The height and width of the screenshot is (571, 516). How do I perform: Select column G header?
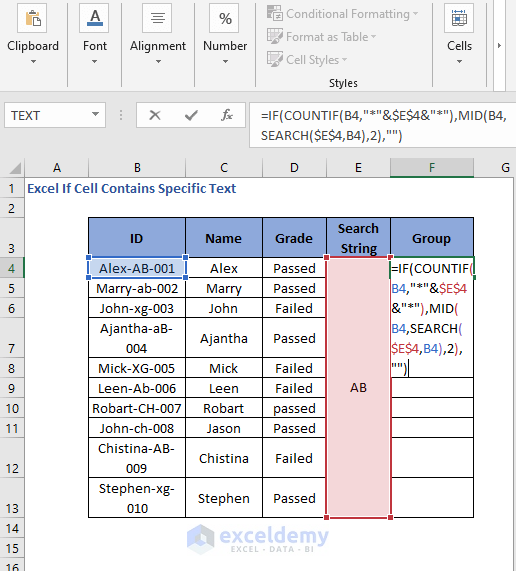point(495,168)
